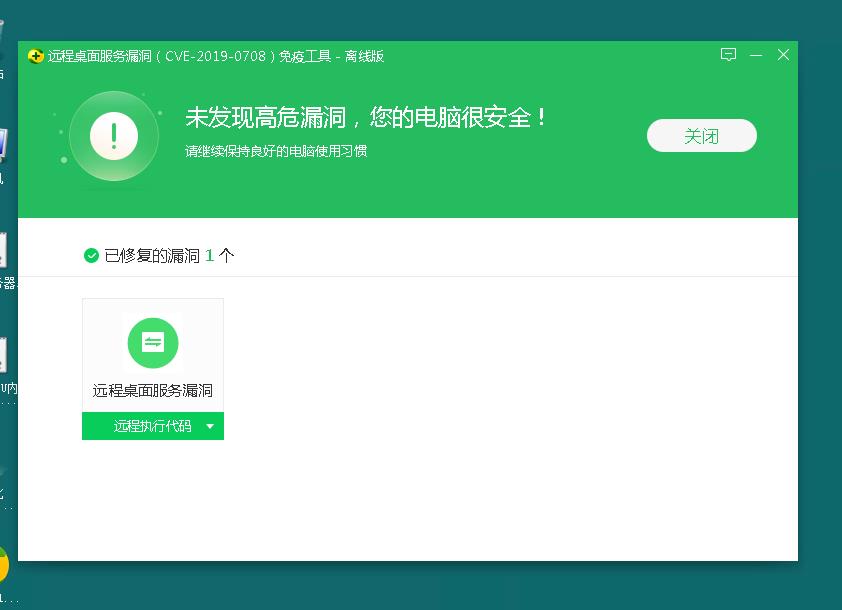842x610 pixels.
Task: Minimize the immunity tool window
Action: coord(756,56)
